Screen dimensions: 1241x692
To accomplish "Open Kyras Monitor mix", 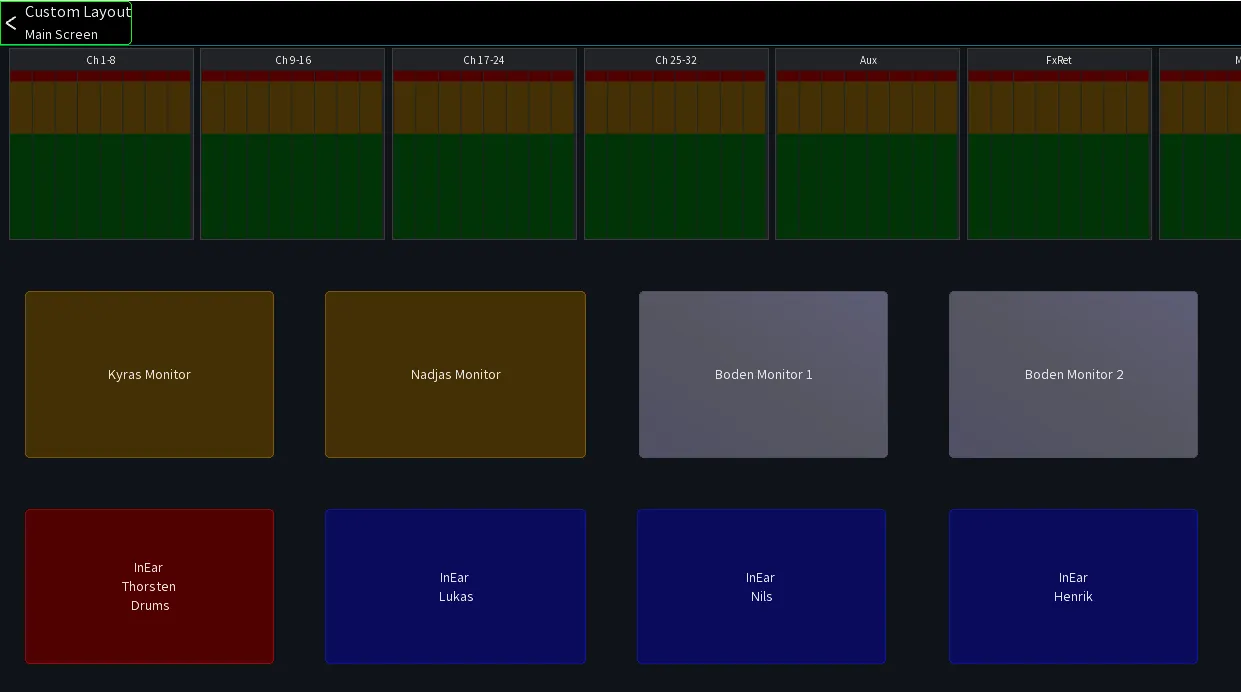I will tap(149, 374).
